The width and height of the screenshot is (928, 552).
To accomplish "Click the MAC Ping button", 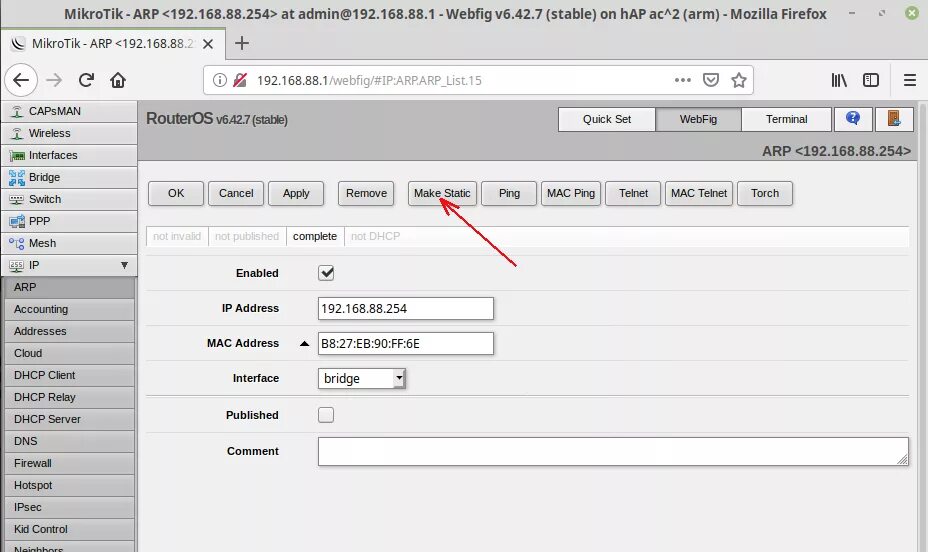I will tap(571, 193).
